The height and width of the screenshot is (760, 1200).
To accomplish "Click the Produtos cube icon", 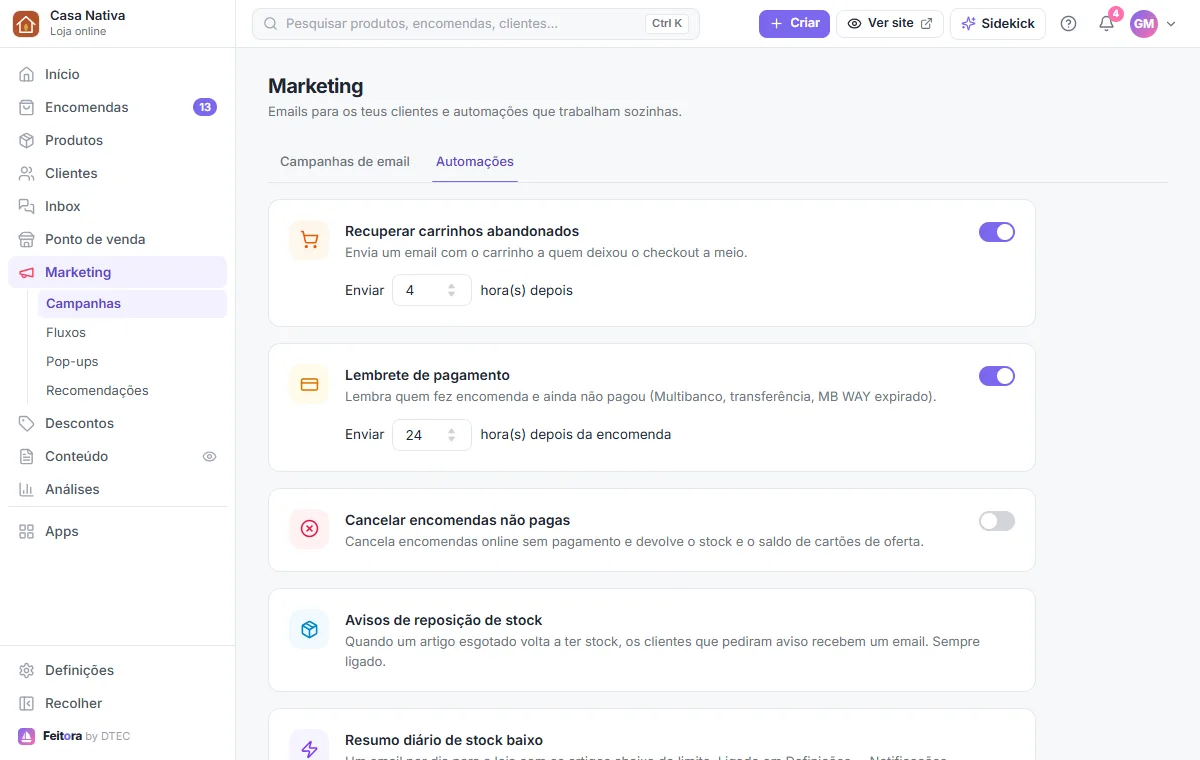I will coord(27,140).
